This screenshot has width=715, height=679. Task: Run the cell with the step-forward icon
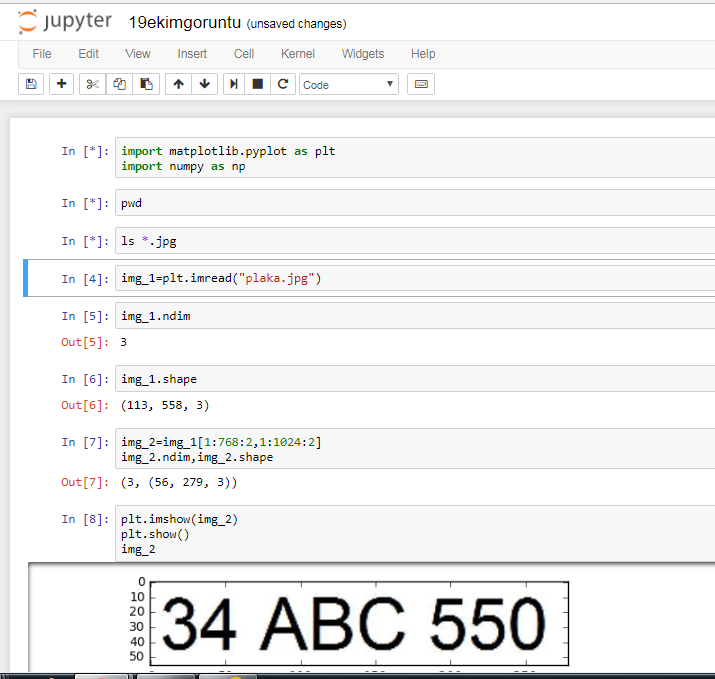(x=234, y=84)
